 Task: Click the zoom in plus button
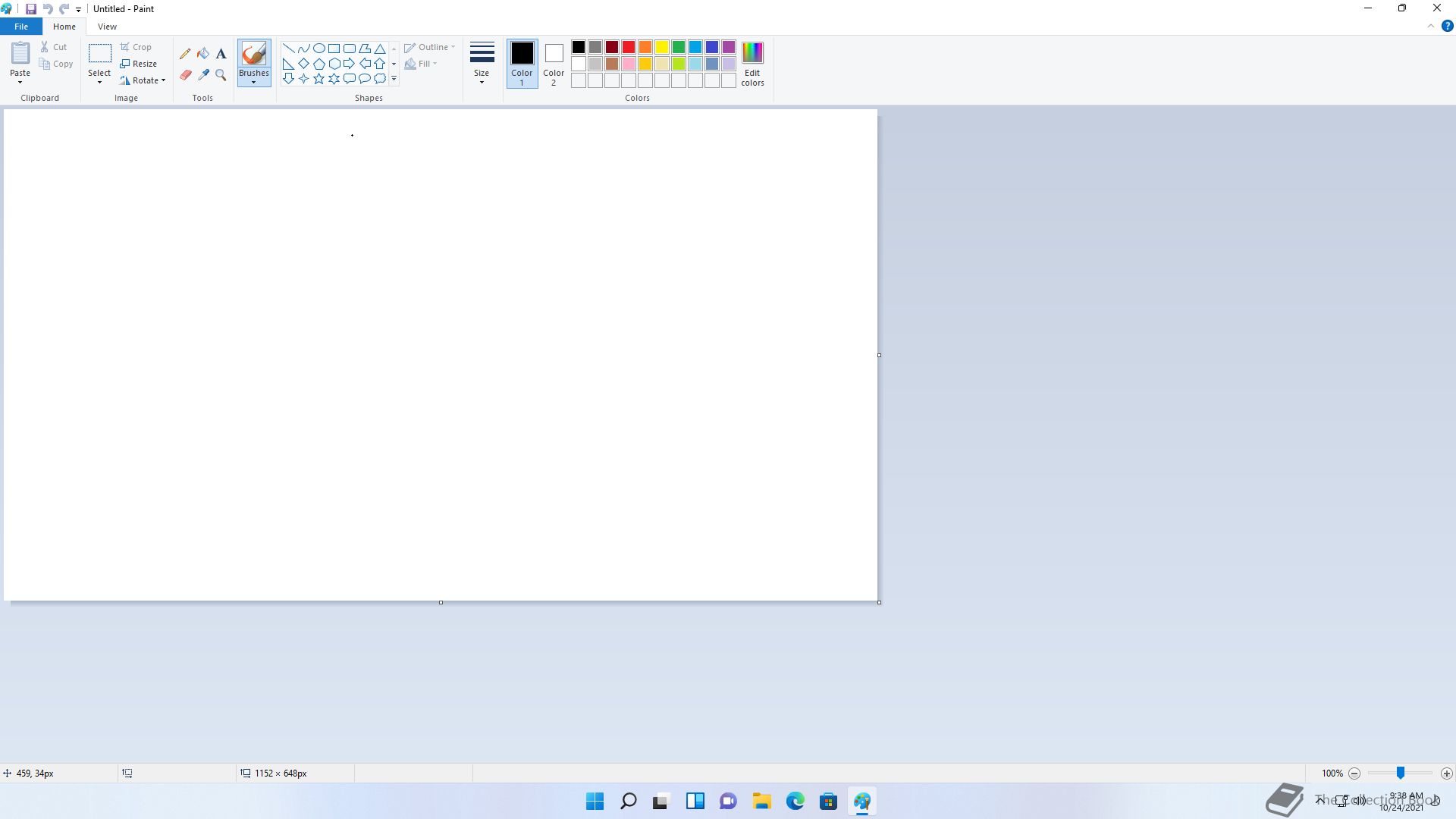click(1446, 773)
